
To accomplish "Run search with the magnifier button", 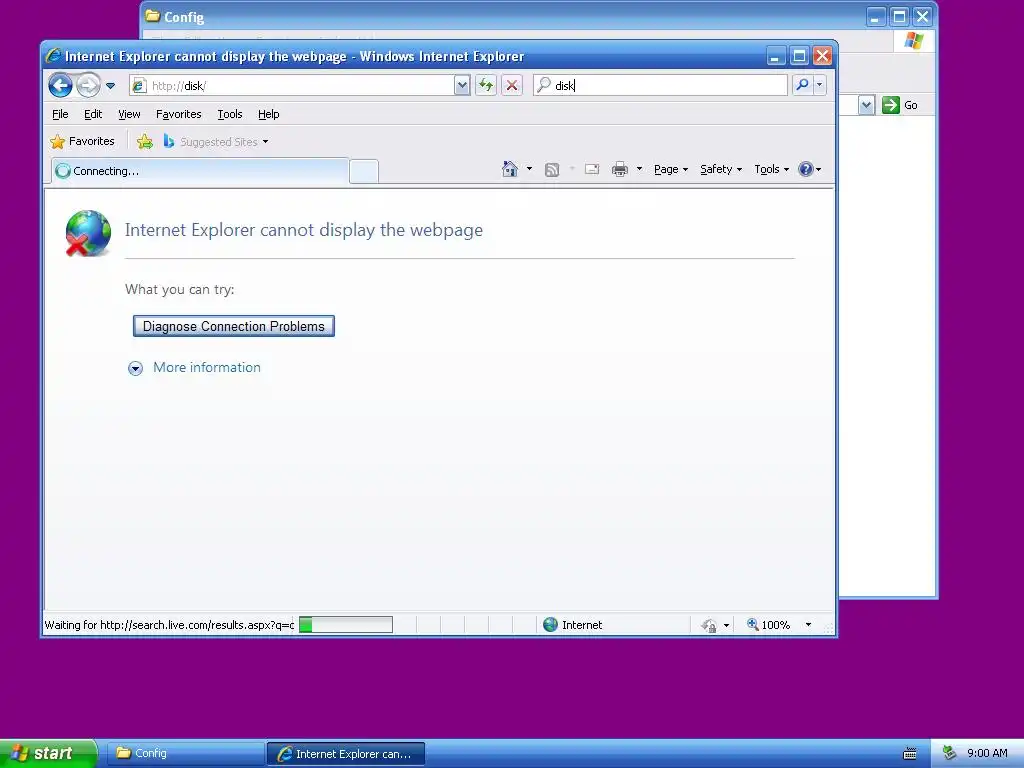I will (x=802, y=85).
